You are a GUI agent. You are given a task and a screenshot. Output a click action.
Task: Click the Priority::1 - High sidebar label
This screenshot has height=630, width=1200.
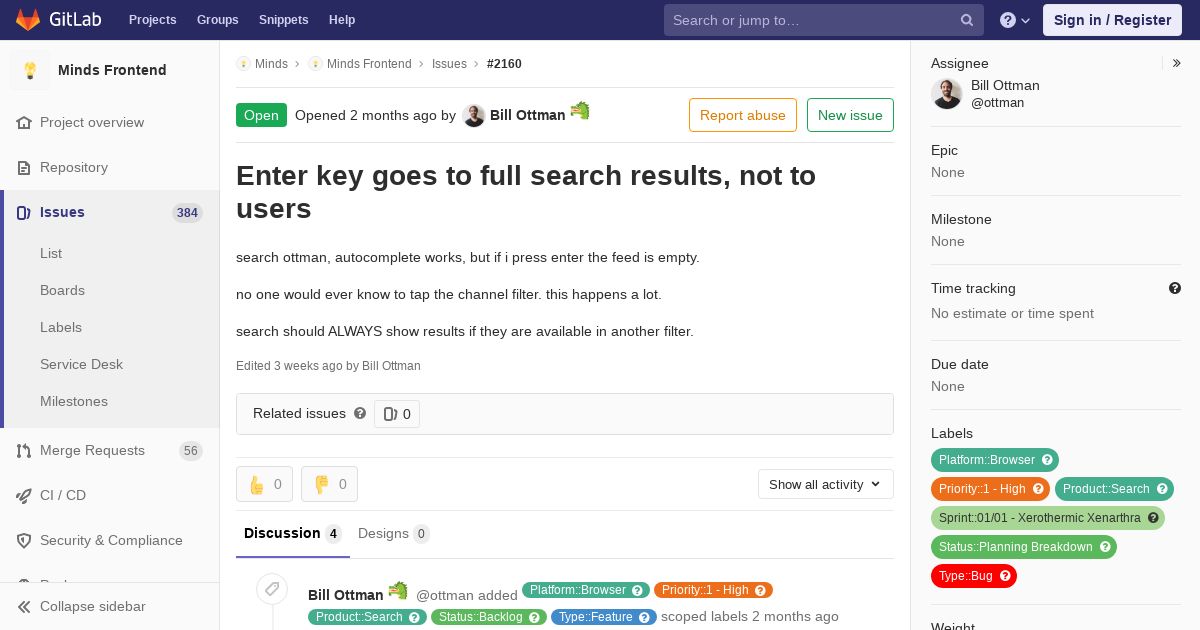[989, 489]
